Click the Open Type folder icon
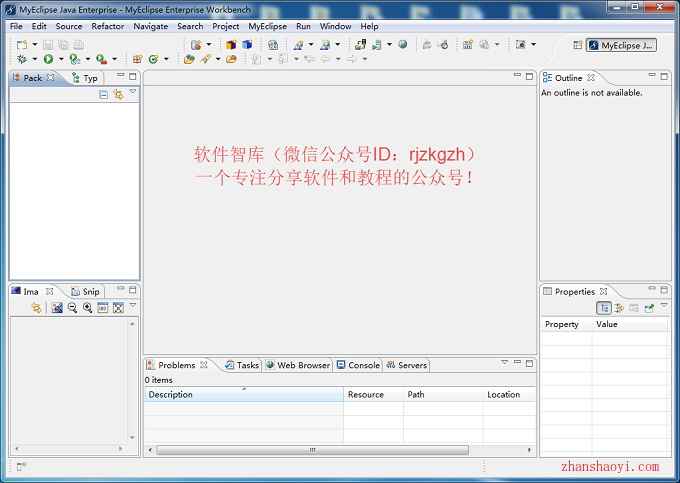 [x=189, y=59]
